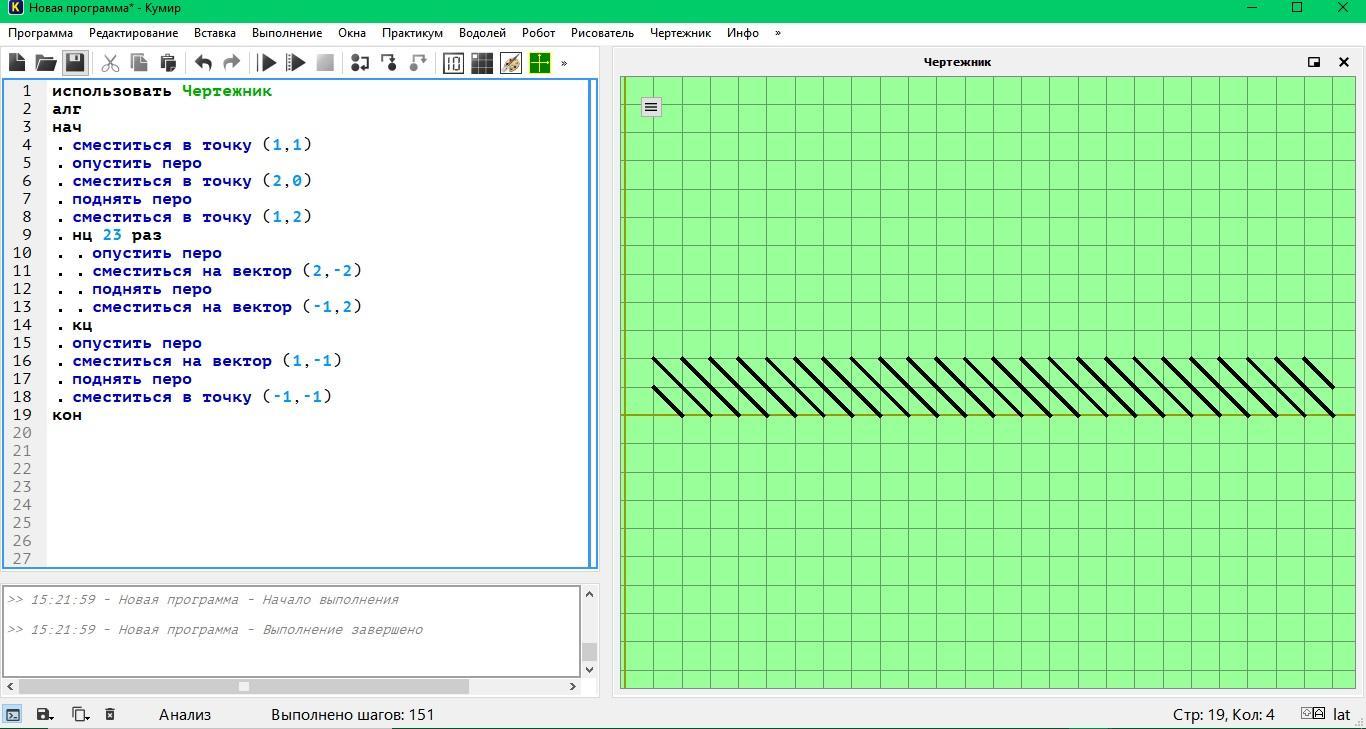Create a new program file

coord(17,63)
